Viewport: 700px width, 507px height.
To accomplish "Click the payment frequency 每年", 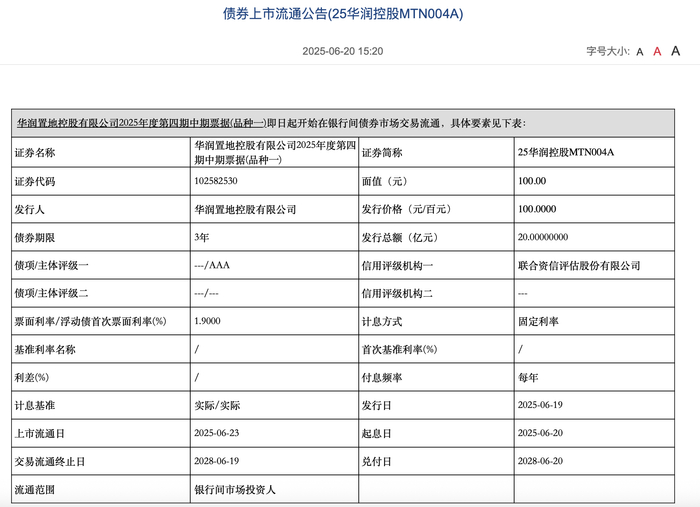I will [528, 378].
